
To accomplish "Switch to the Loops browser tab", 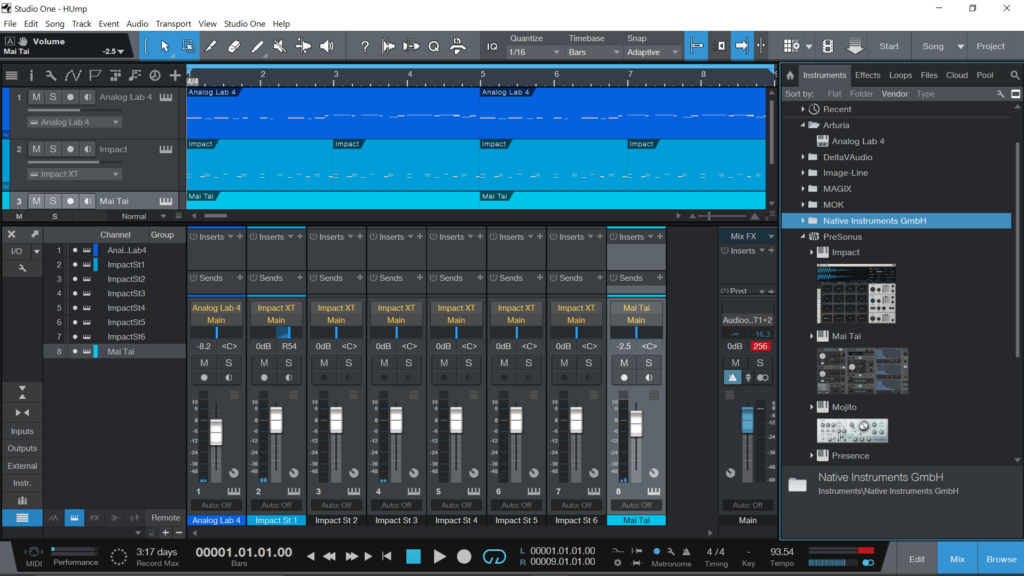I will tap(900, 75).
